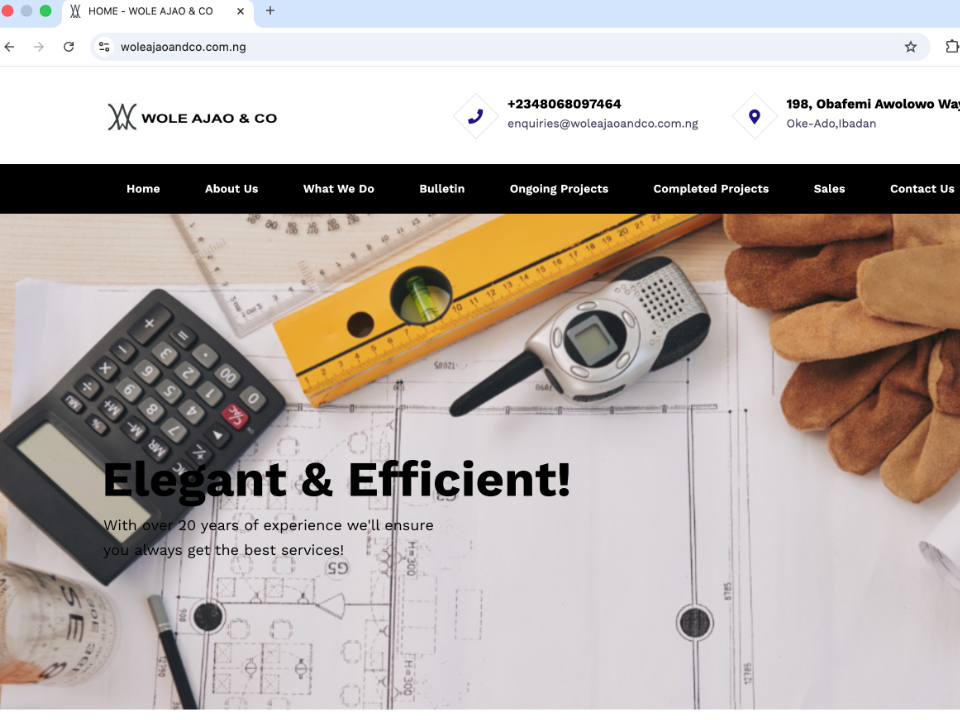This screenshot has height=720, width=960.
Task: Click the phone icon in header
Action: coord(476,116)
